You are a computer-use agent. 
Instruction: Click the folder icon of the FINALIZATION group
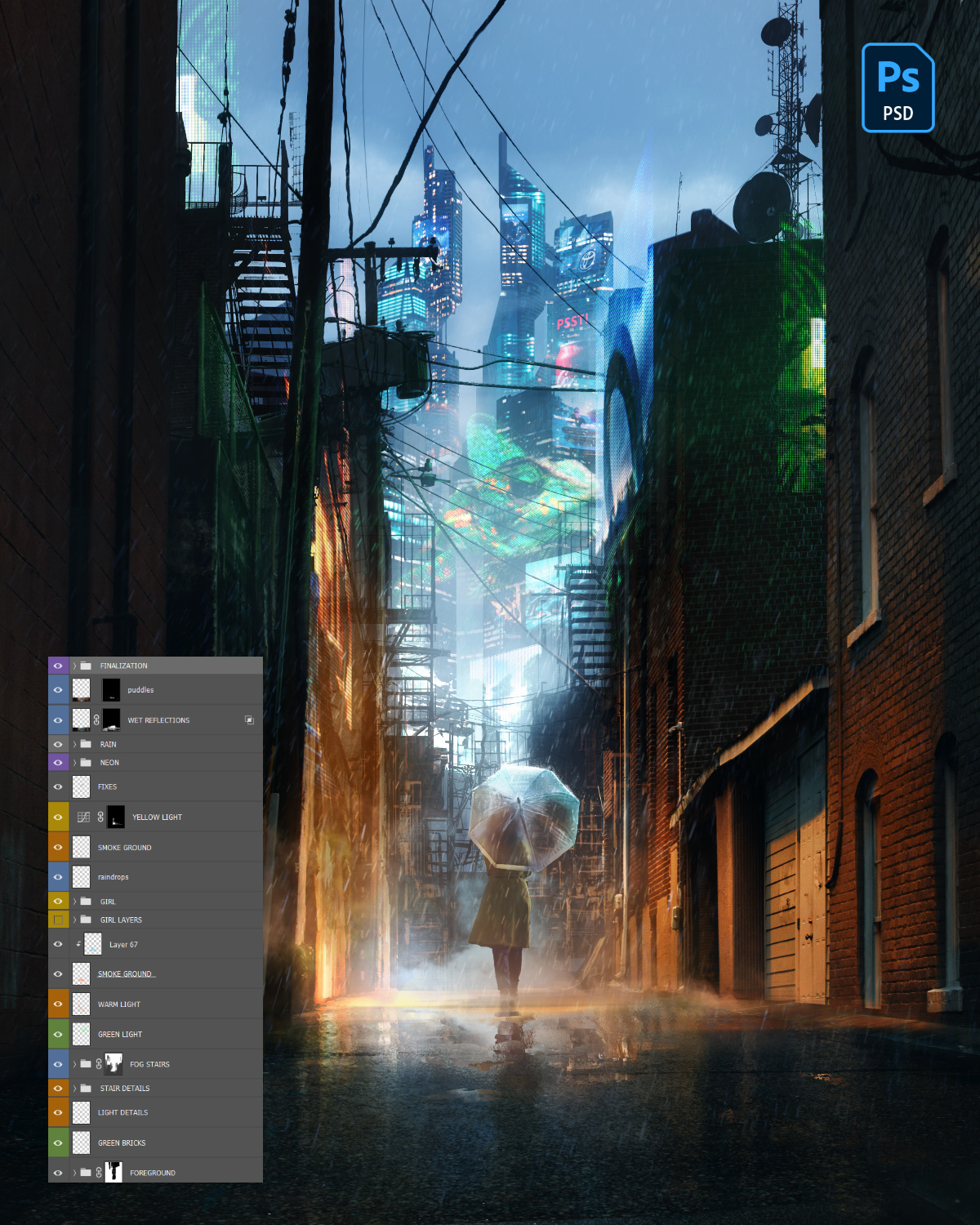(86, 666)
